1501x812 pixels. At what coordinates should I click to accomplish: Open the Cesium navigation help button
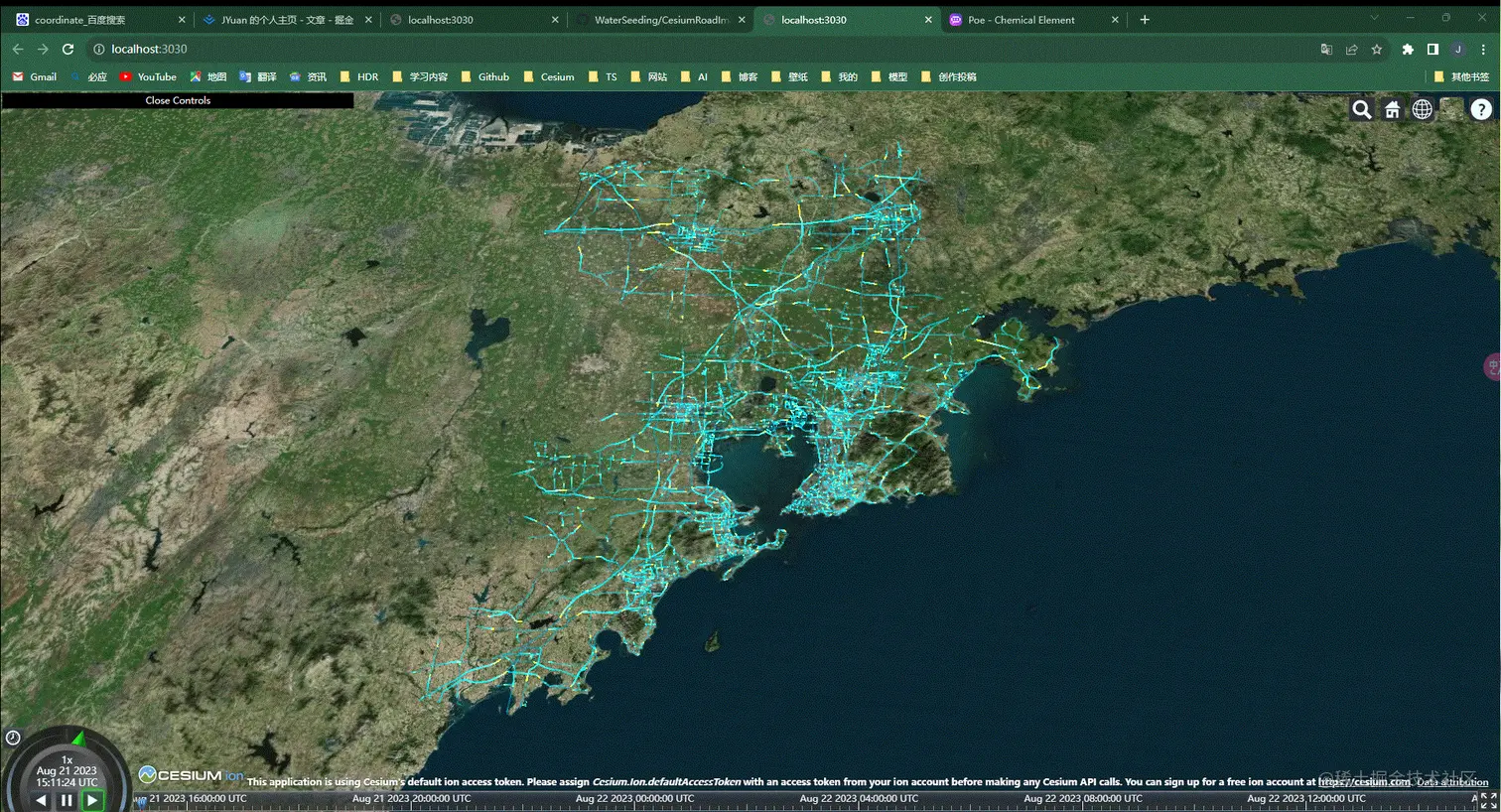[x=1481, y=110]
